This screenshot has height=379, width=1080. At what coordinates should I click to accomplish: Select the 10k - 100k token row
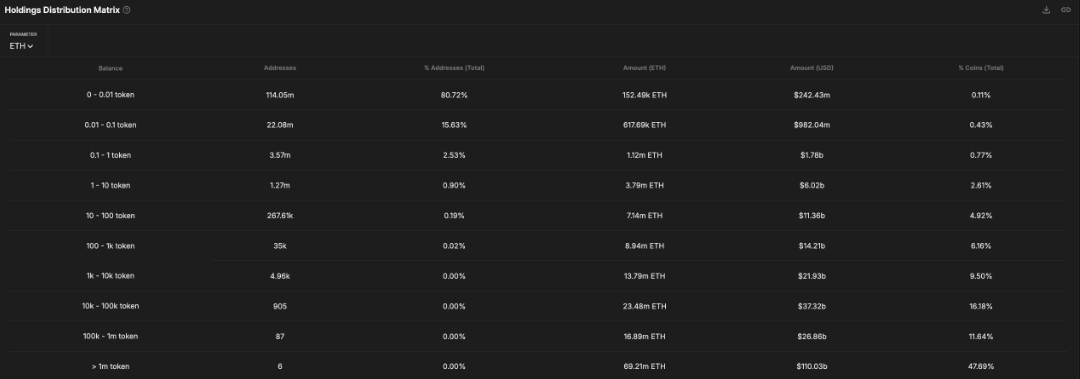pyautogui.click(x=537, y=306)
